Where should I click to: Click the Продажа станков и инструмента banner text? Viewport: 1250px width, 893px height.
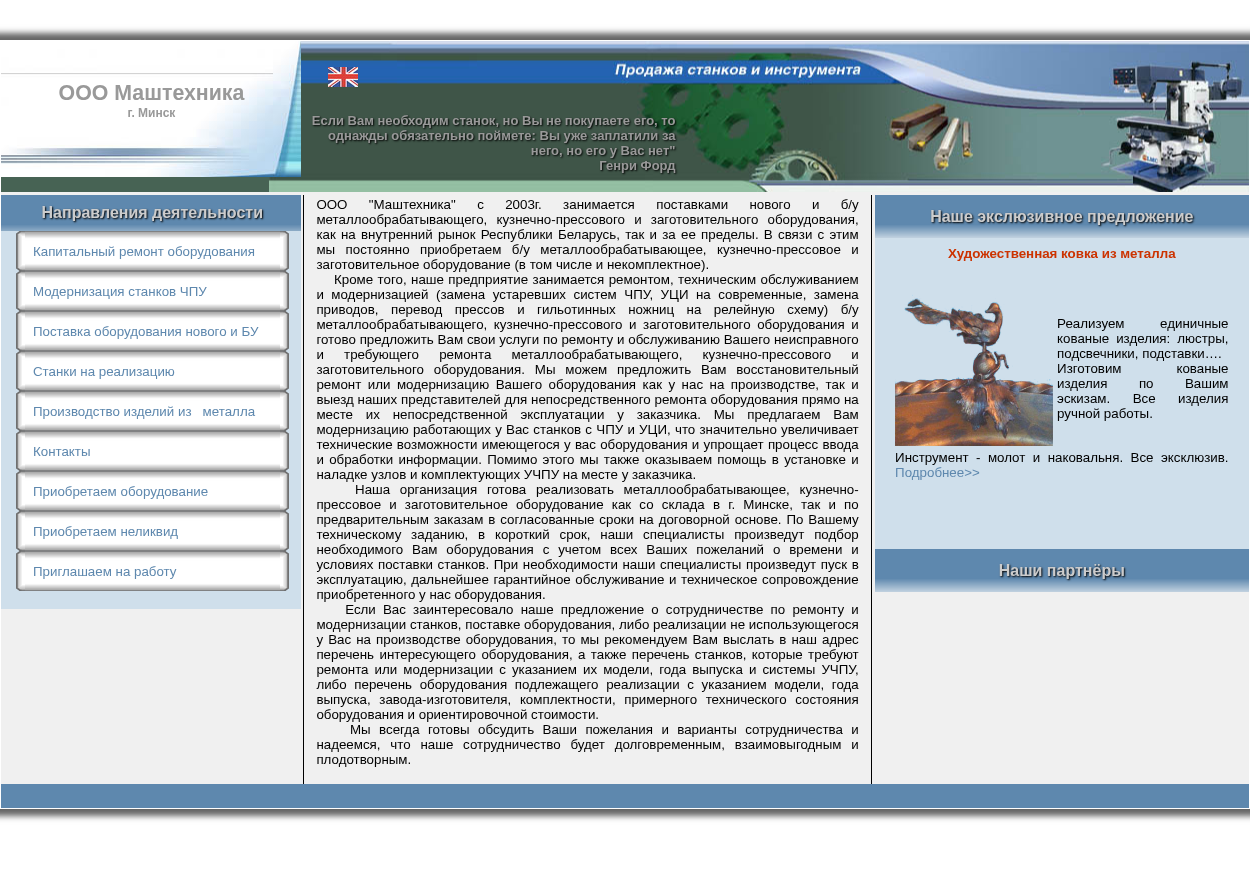(x=738, y=69)
